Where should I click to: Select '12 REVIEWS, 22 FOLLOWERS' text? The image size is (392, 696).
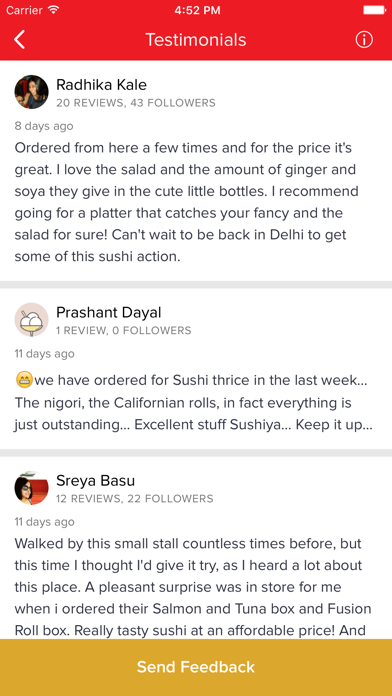[x=135, y=499]
